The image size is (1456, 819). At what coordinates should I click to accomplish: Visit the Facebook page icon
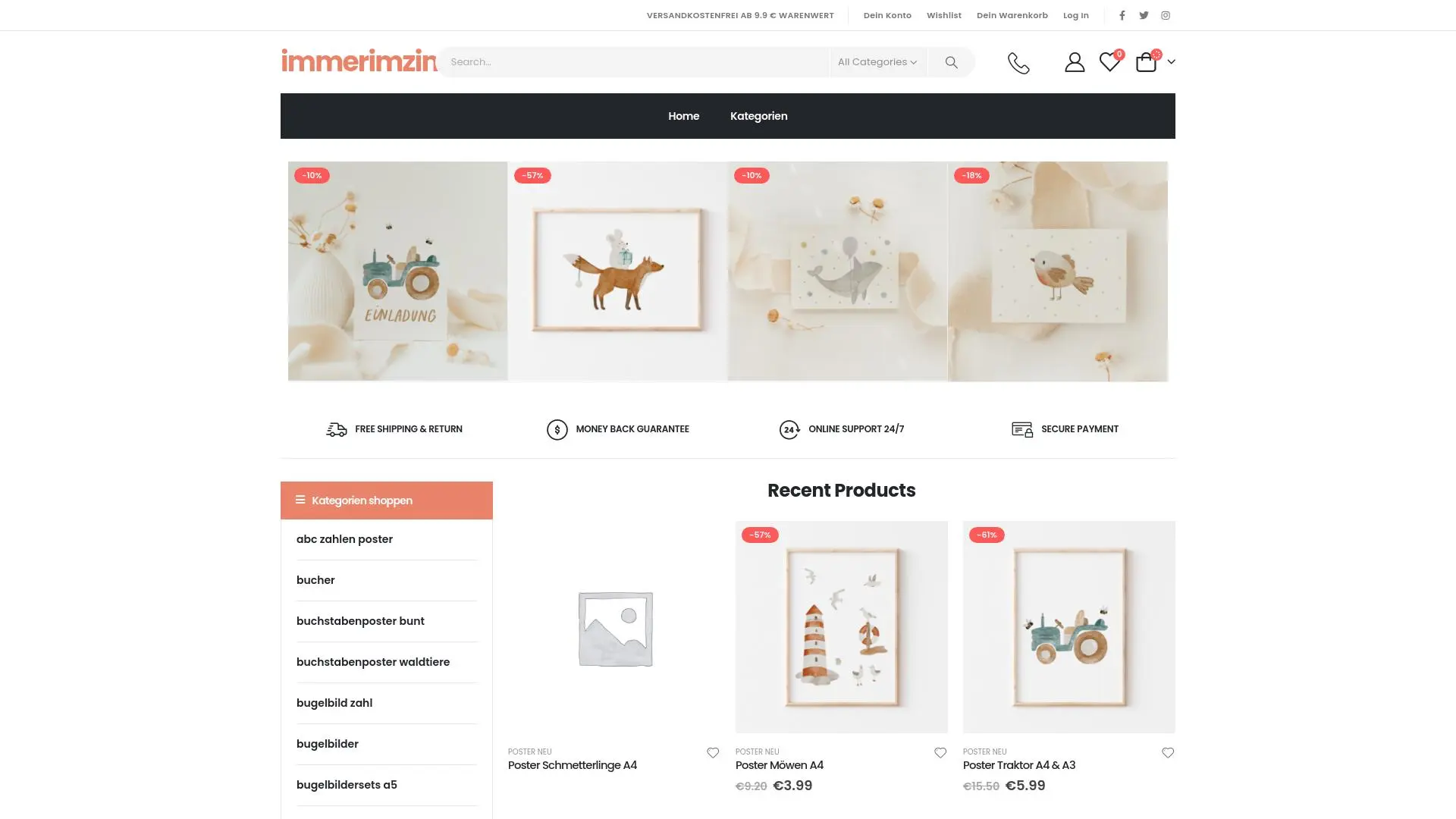[1122, 15]
